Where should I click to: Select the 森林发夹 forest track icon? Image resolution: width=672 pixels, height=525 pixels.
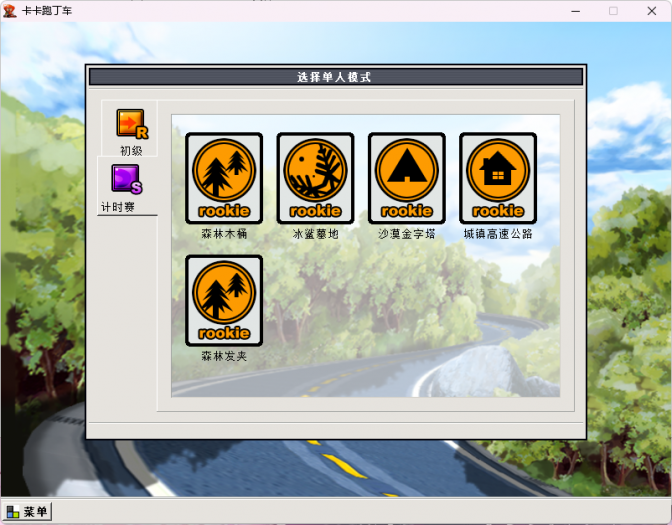click(223, 299)
